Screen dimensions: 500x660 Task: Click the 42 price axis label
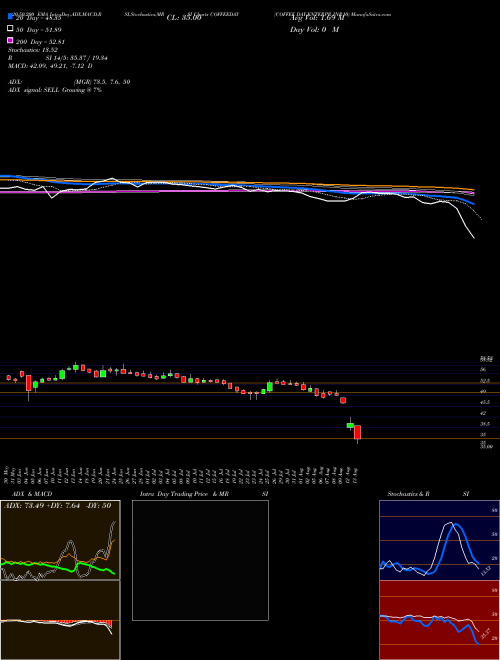click(x=483, y=413)
